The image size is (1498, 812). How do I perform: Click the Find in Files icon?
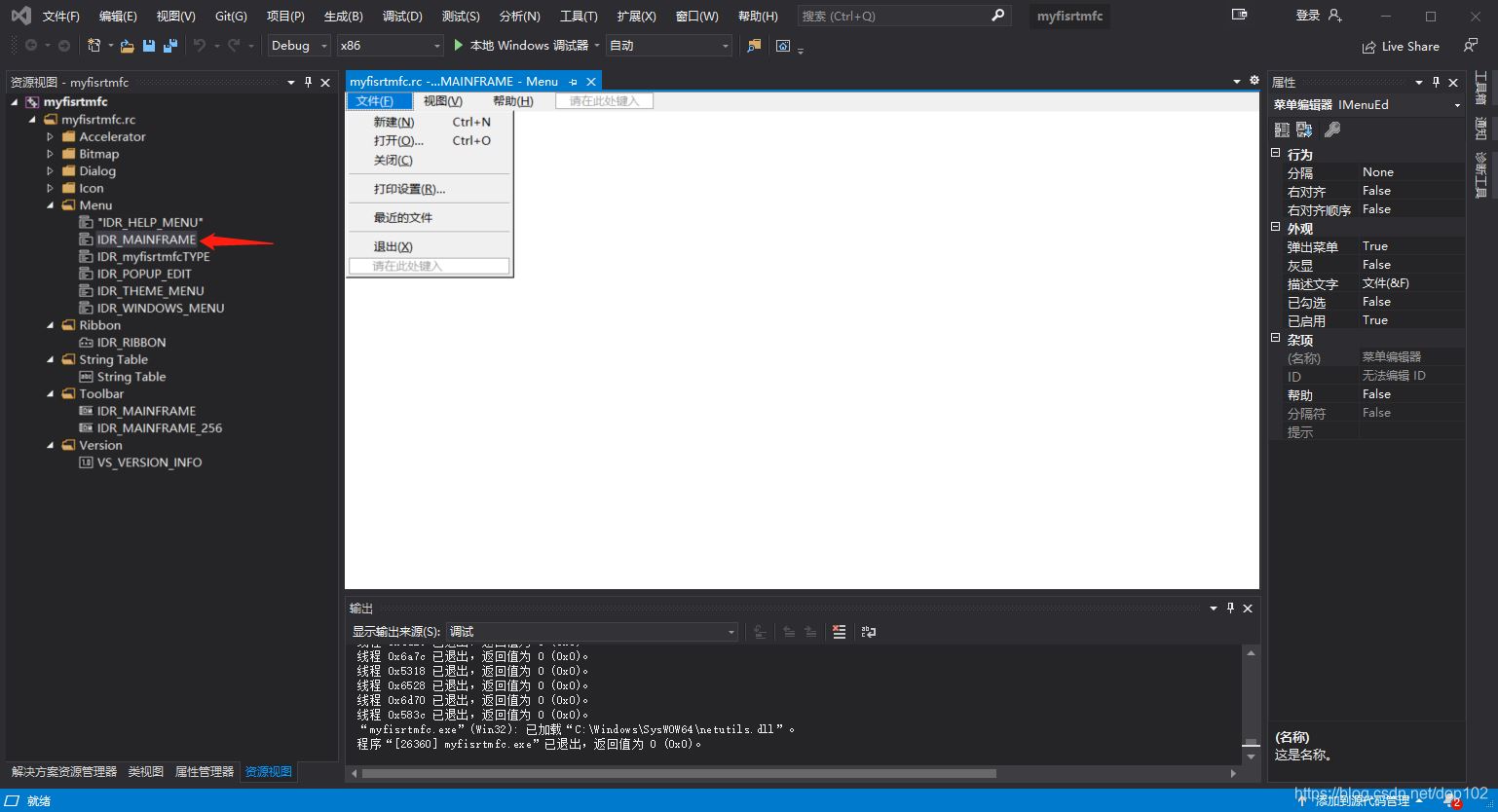click(754, 46)
